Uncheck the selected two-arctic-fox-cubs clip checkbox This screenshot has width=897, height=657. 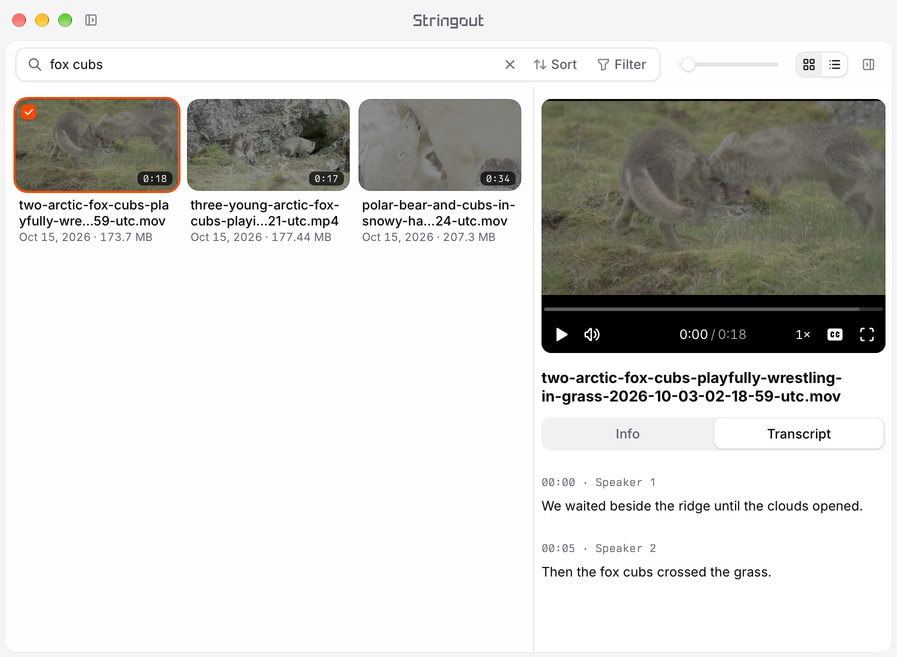point(29,112)
